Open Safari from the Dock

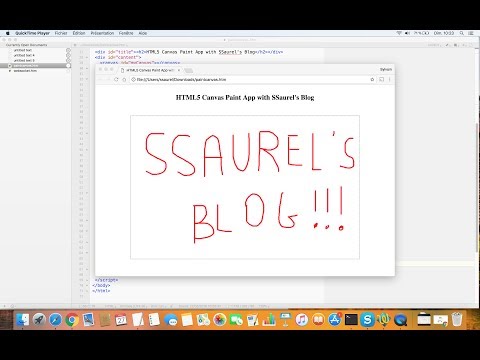pyautogui.click(x=55, y=320)
